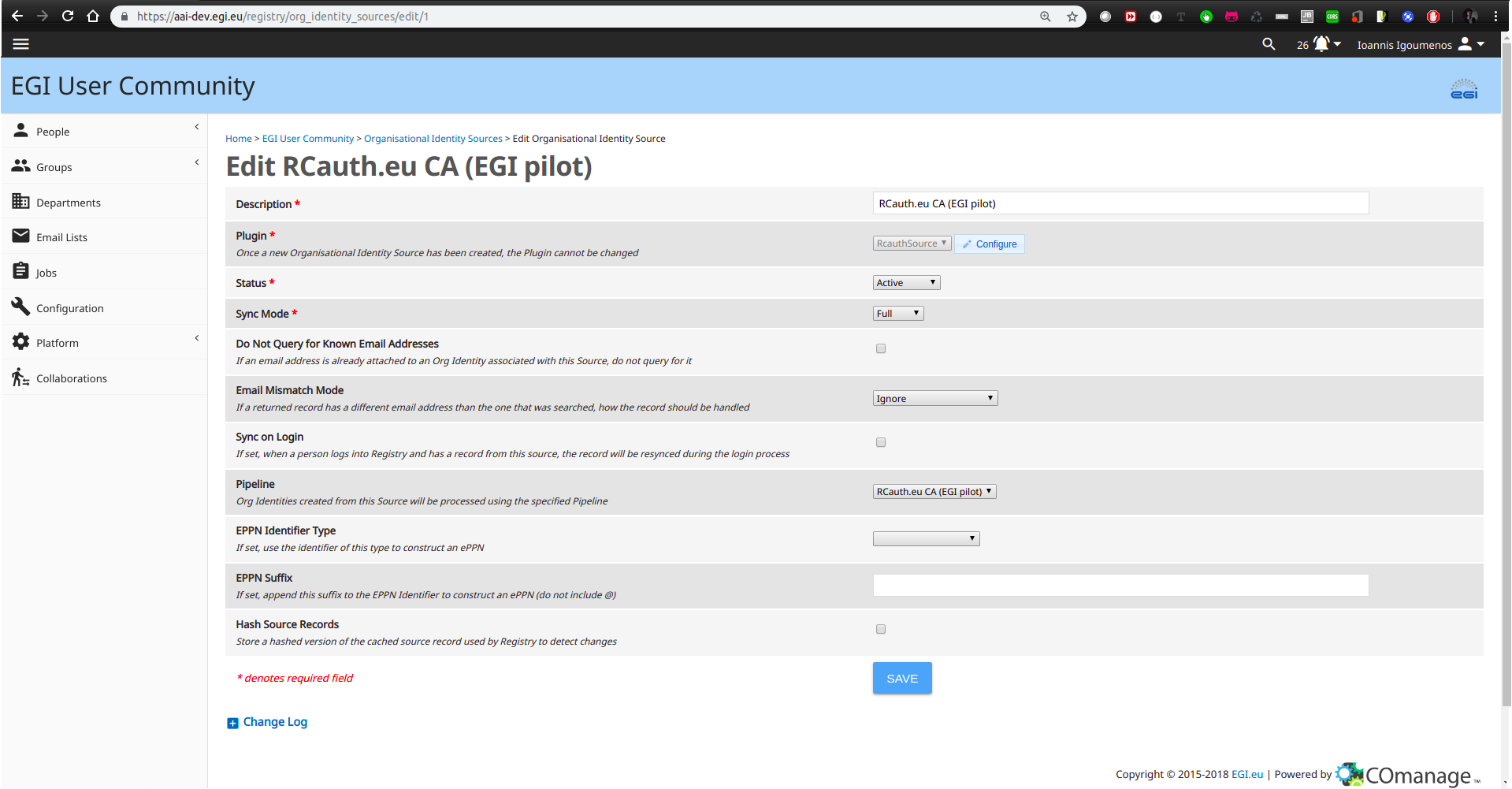This screenshot has height=789, width=1512.
Task: Open the EGI.eu footer link
Action: click(1247, 775)
